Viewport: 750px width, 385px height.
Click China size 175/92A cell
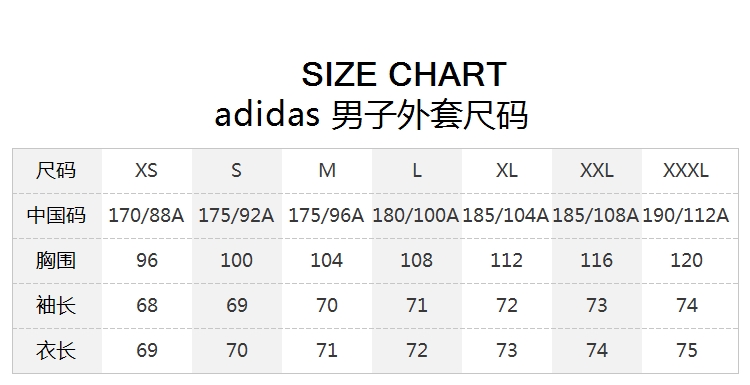click(x=236, y=215)
